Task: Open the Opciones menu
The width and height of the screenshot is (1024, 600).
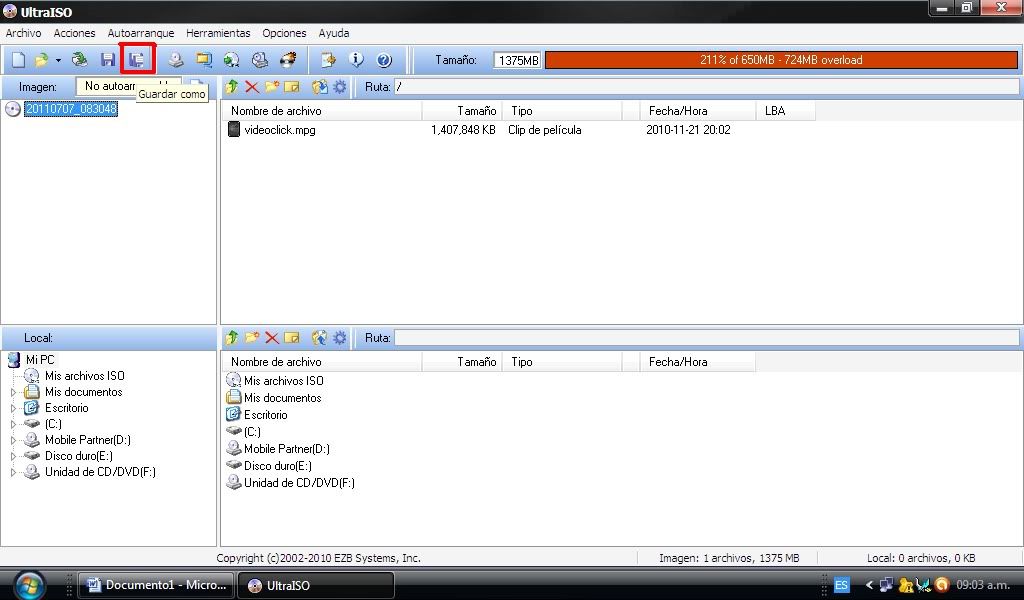Action: tap(284, 33)
